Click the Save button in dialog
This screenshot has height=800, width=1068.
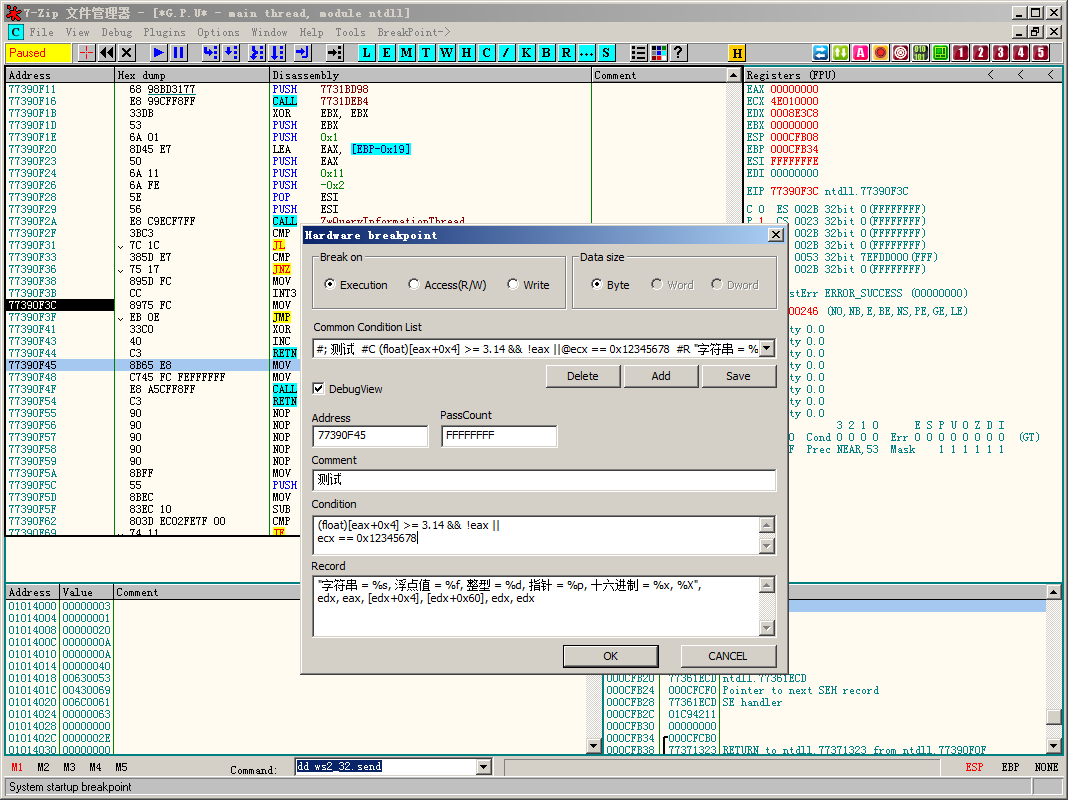(x=738, y=376)
